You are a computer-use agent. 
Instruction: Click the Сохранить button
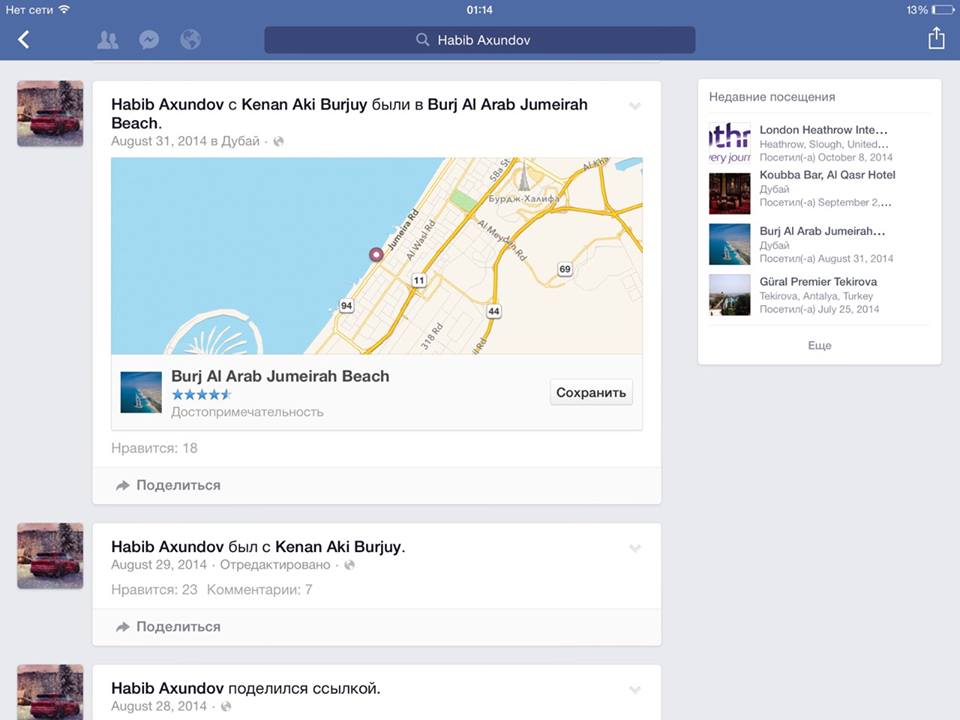(x=591, y=392)
